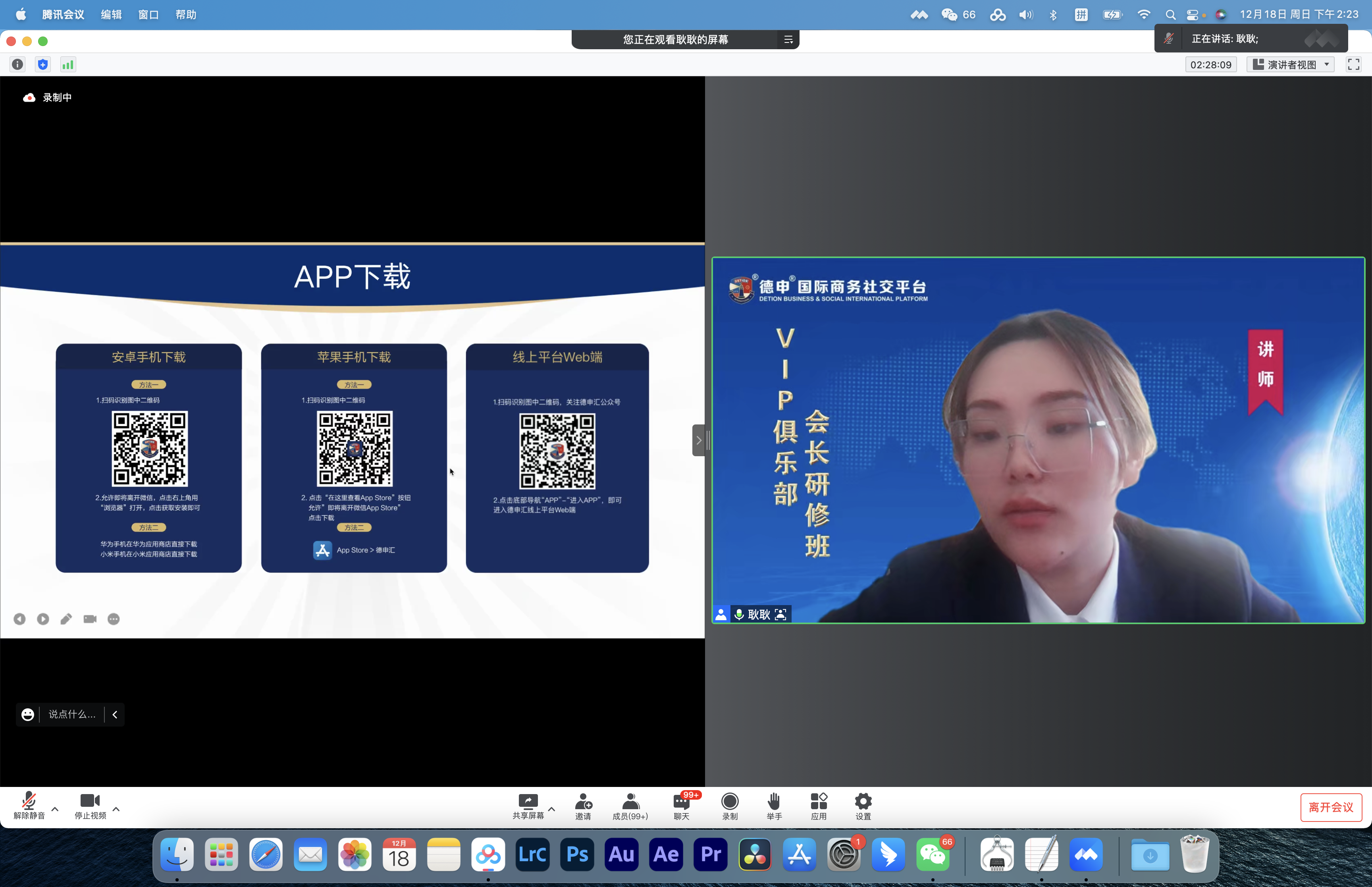1372x887 pixels.
Task: Open DaVinci Resolve from the Dock
Action: 755,854
